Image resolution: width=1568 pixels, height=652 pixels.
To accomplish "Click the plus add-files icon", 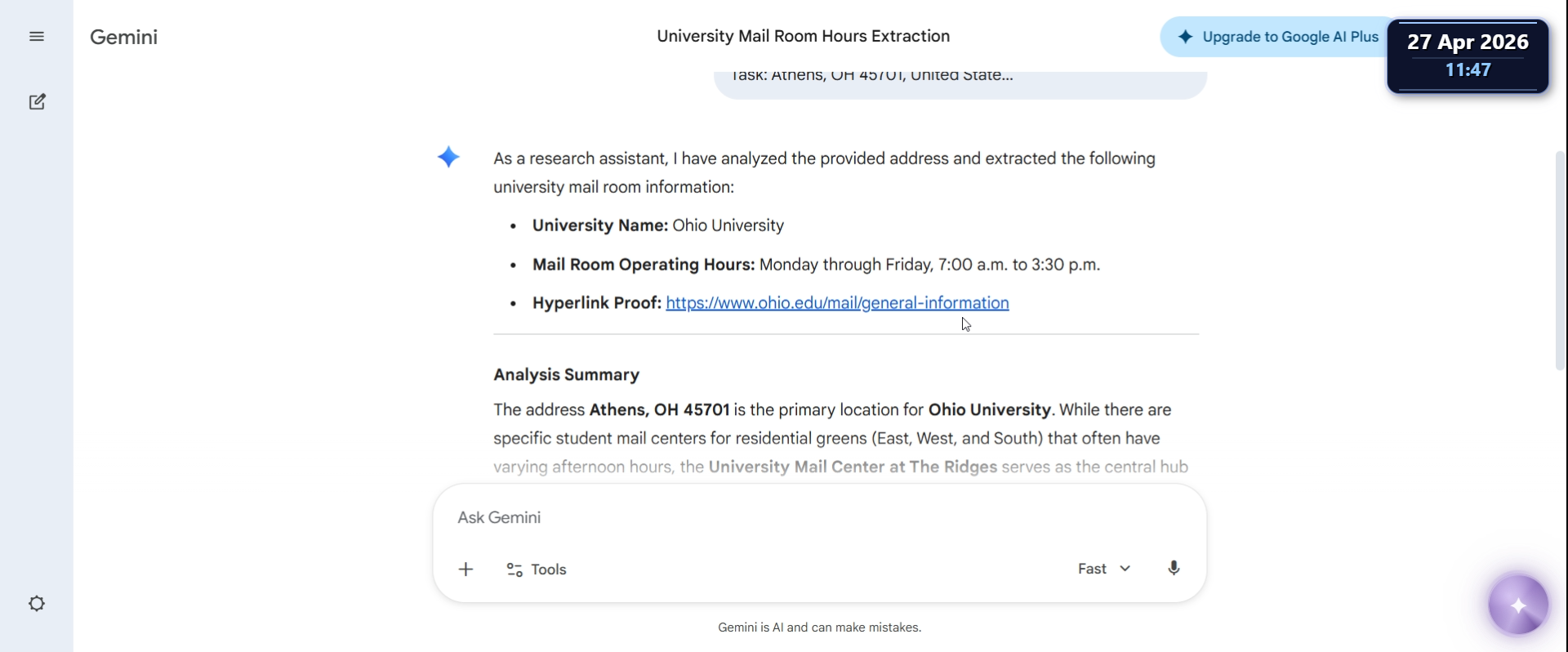I will point(466,569).
